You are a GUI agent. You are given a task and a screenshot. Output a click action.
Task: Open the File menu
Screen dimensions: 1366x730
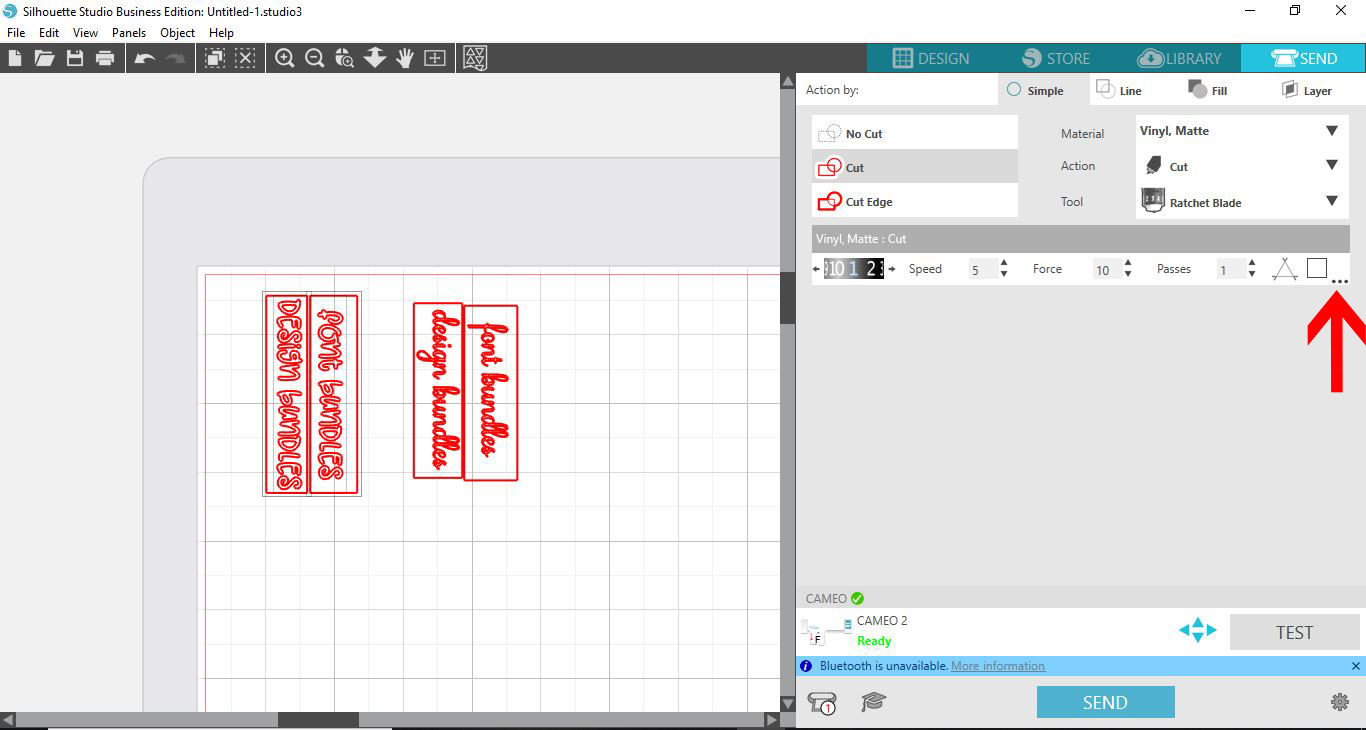pos(15,32)
